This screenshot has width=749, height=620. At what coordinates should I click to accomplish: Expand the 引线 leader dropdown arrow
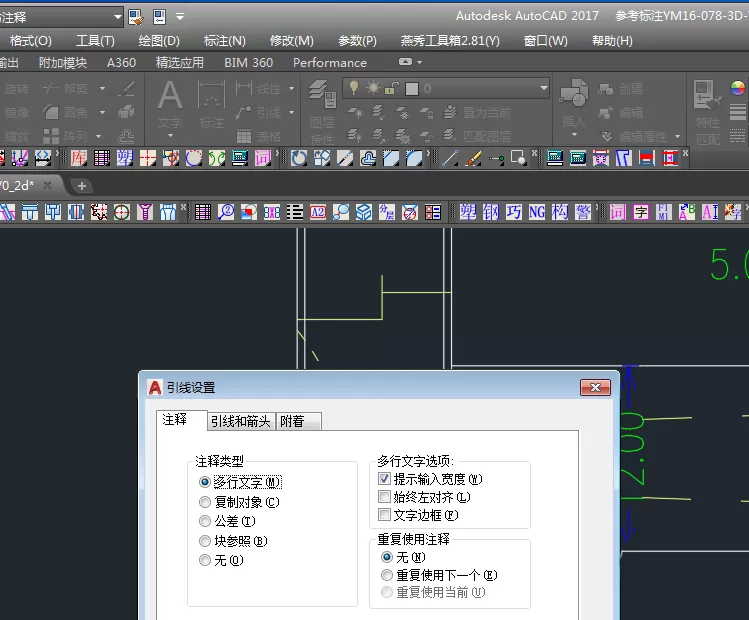(x=292, y=113)
